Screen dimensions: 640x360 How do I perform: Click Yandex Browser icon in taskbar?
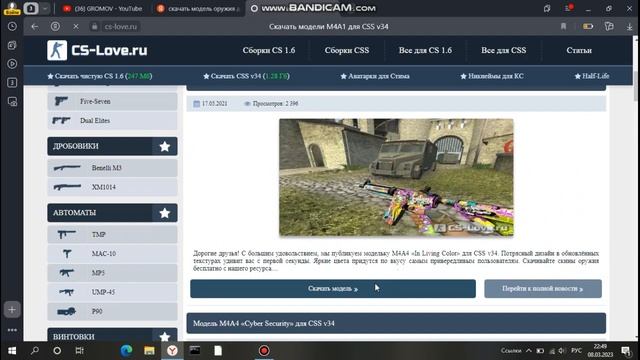[172, 351]
